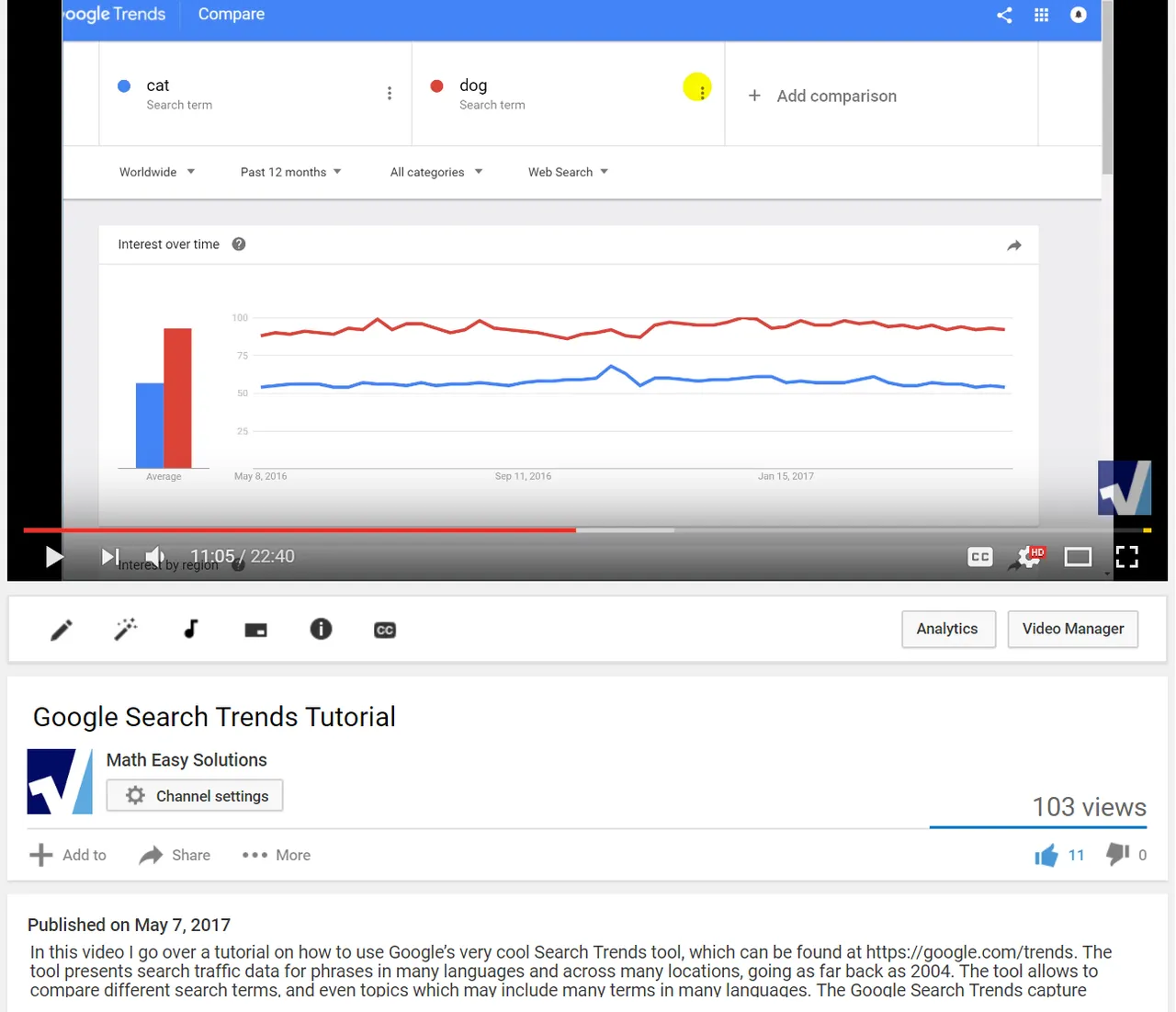Click the red Average bar for dog

(x=177, y=398)
